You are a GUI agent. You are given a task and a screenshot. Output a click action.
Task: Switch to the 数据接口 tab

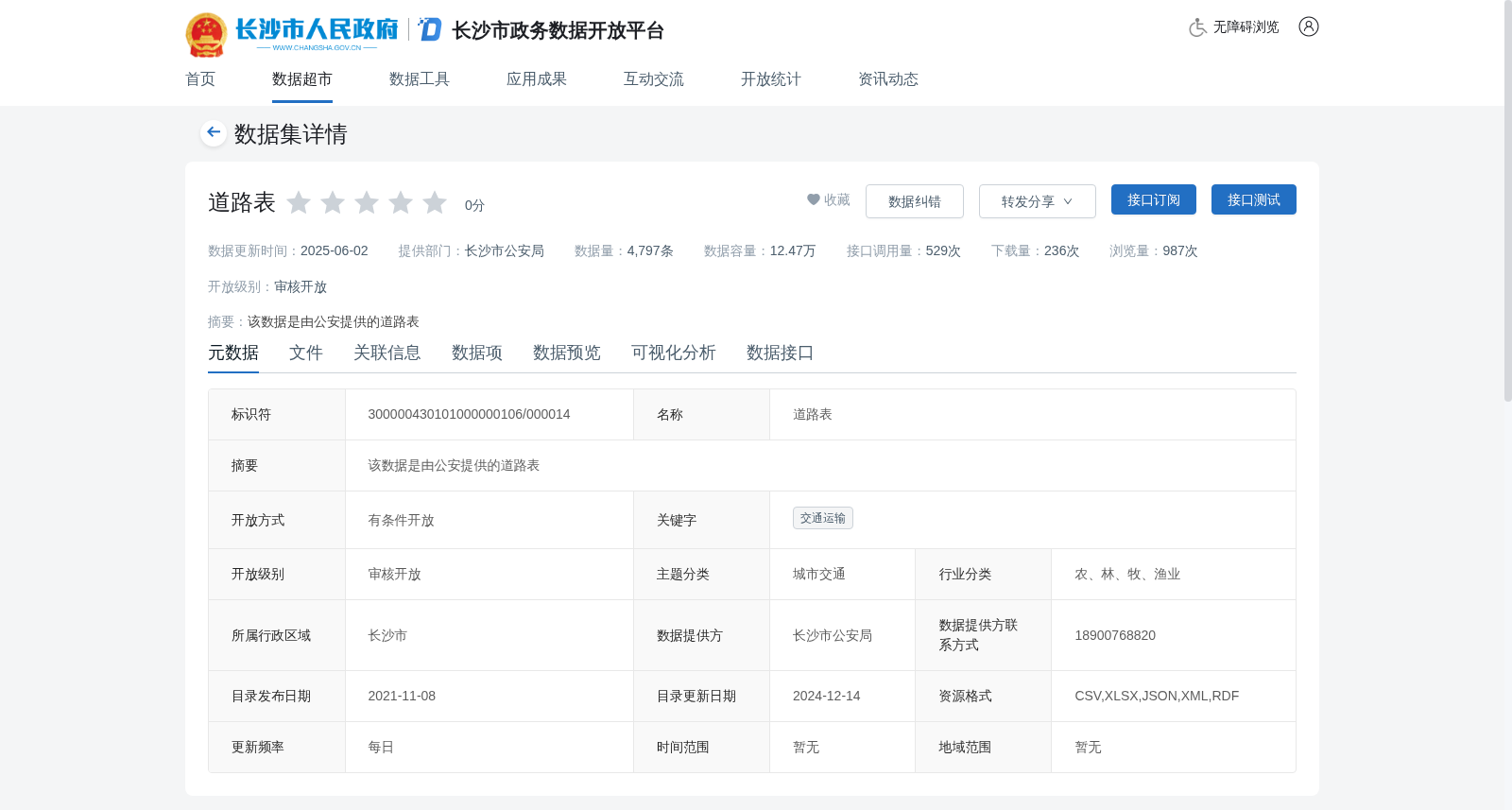(781, 353)
